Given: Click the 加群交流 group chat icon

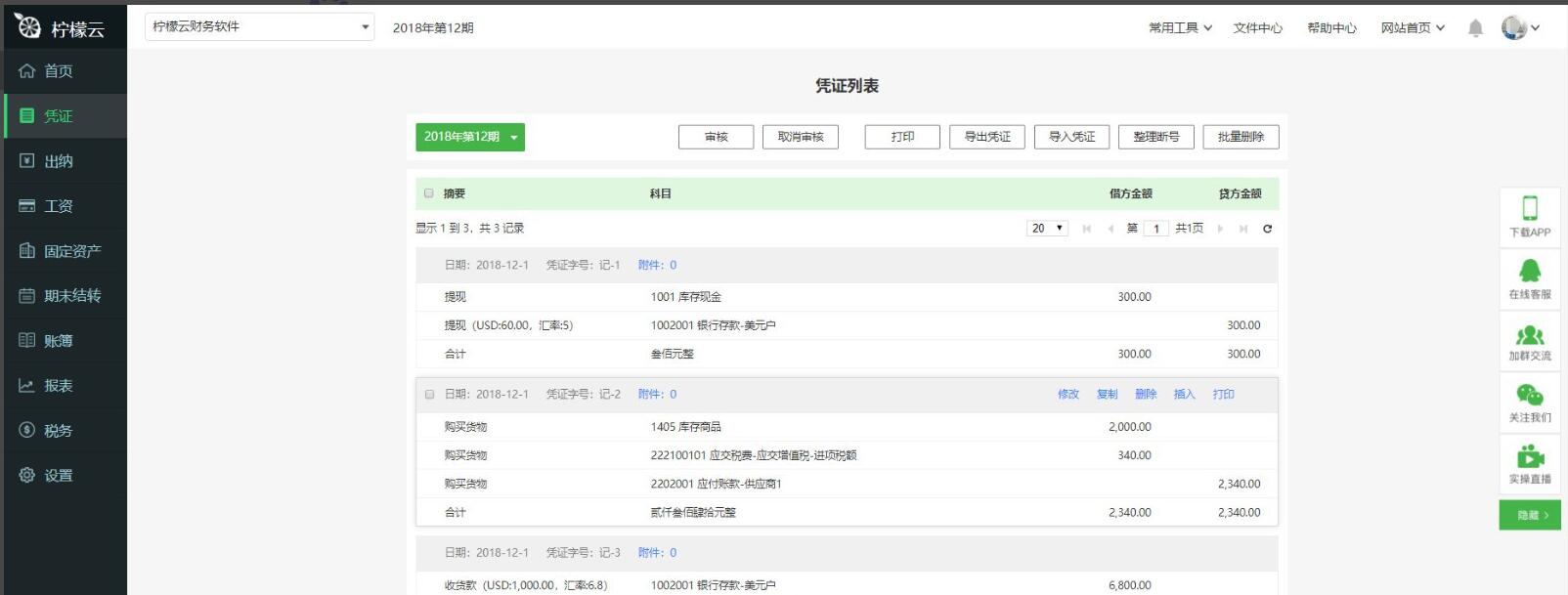Looking at the screenshot, I should coord(1530,335).
